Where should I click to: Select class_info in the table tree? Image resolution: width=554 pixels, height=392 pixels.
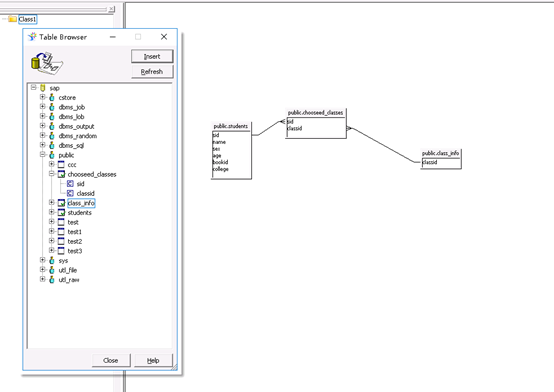(x=81, y=203)
